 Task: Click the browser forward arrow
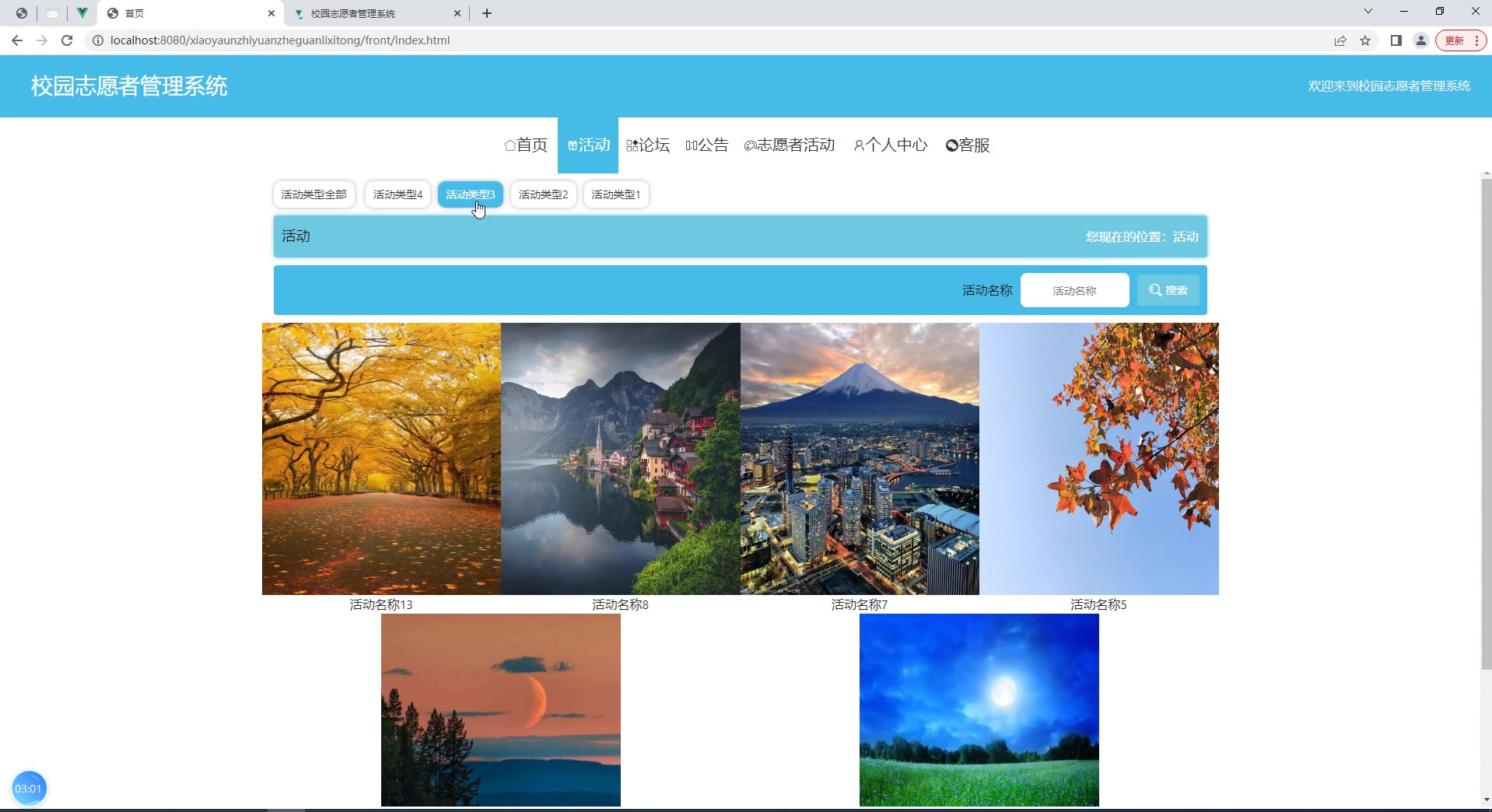[42, 40]
